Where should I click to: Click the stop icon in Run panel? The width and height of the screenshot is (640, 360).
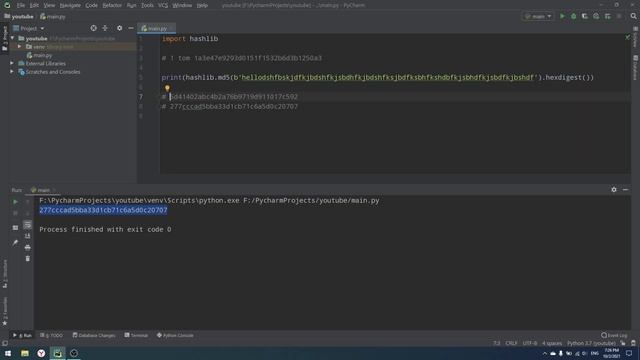pos(15,213)
